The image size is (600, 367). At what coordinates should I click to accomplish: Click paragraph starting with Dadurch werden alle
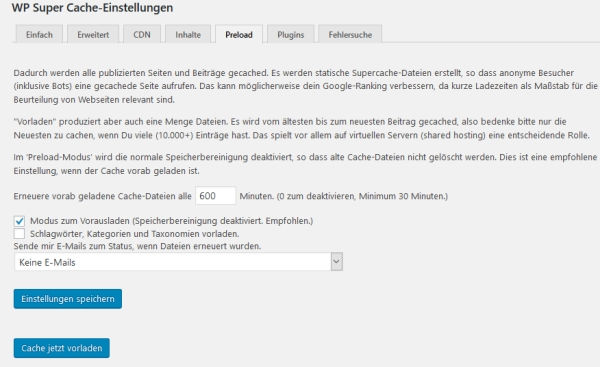click(305, 86)
